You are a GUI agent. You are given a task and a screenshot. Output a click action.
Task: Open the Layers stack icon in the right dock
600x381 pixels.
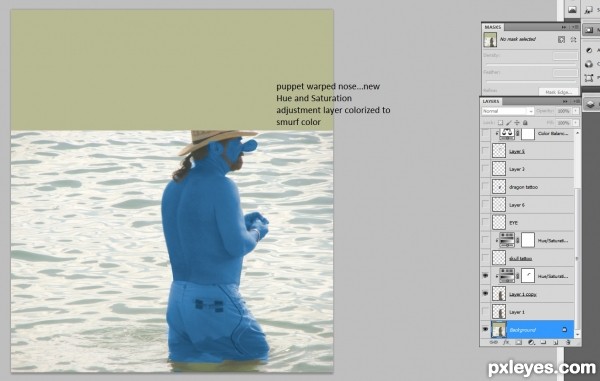pyautogui.click(x=590, y=104)
